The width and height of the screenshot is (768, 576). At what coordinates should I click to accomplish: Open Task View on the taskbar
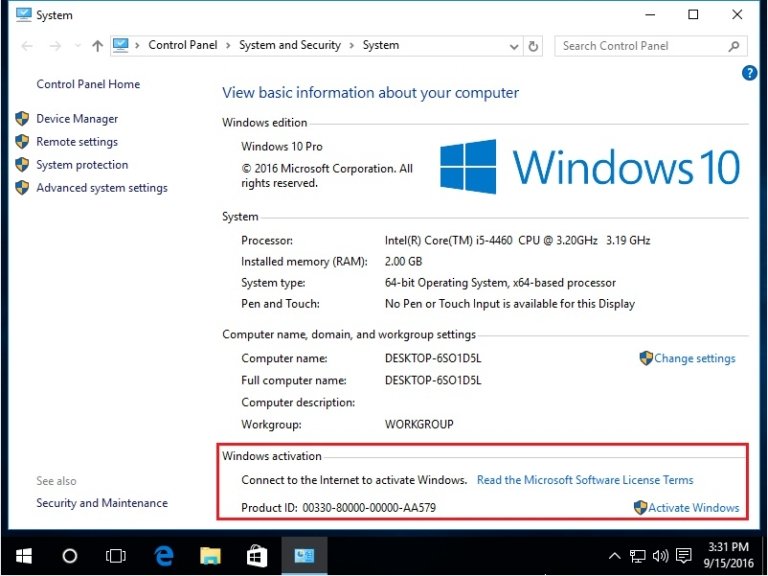[116, 555]
